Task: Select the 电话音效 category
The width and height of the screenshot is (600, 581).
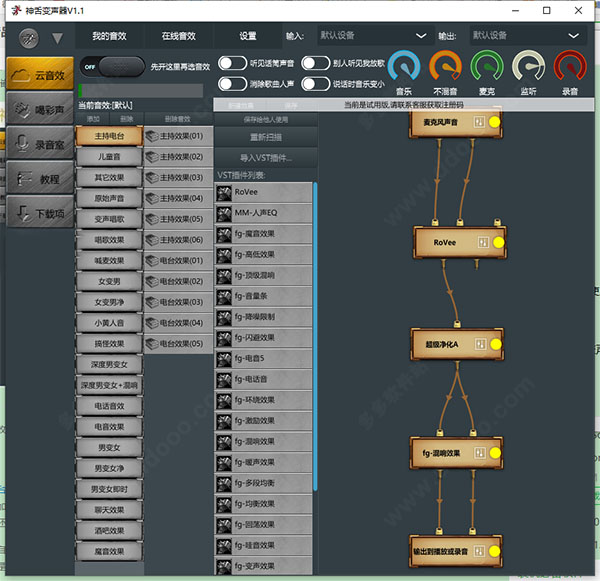Action: point(109,406)
